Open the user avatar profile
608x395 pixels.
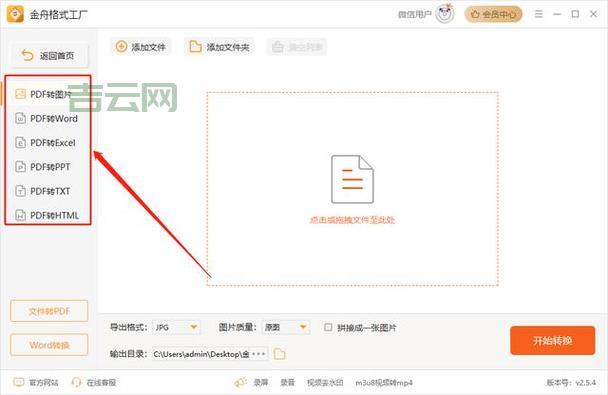(x=445, y=14)
